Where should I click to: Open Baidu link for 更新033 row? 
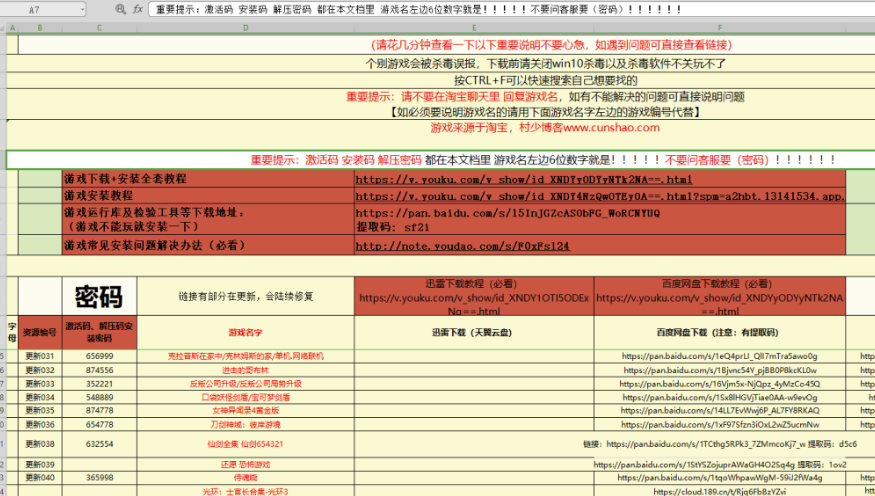(x=720, y=384)
